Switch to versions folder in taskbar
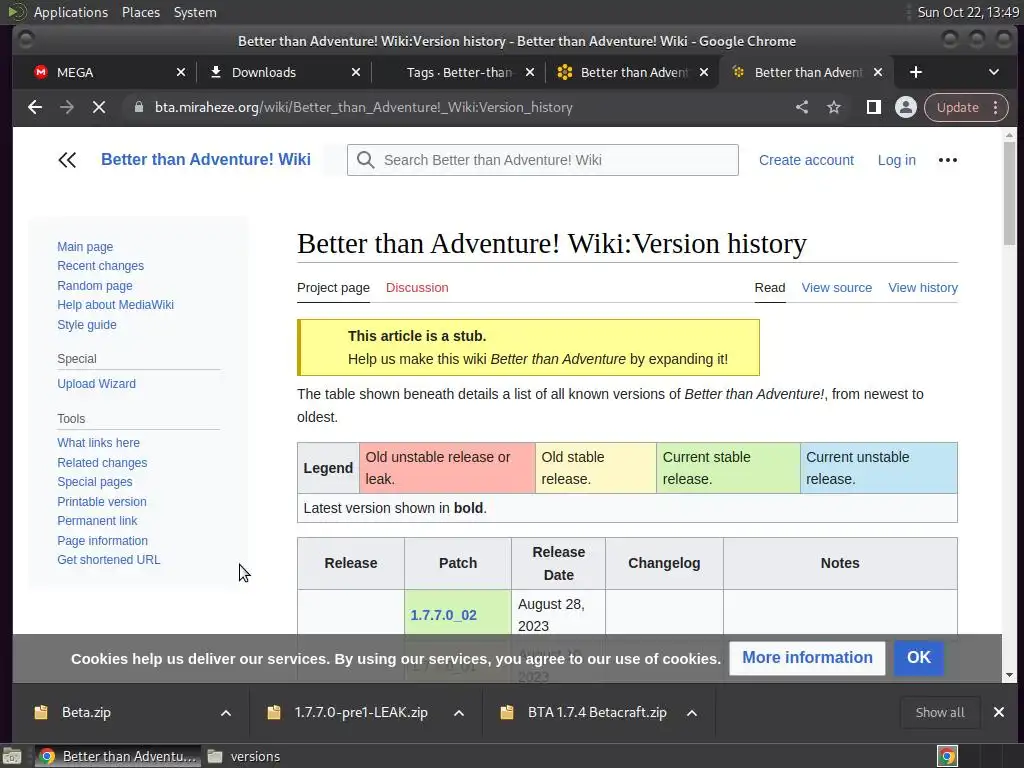The image size is (1024, 768). (x=244, y=756)
